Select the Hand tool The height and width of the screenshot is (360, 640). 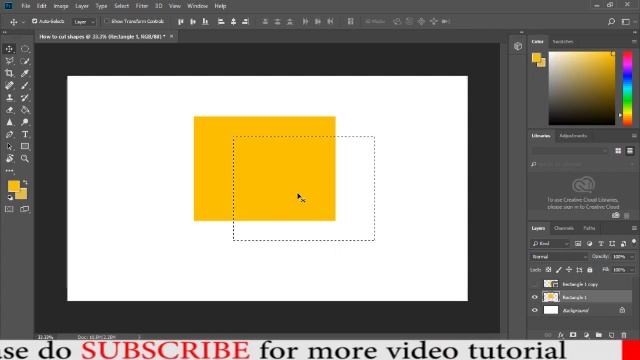coord(9,159)
